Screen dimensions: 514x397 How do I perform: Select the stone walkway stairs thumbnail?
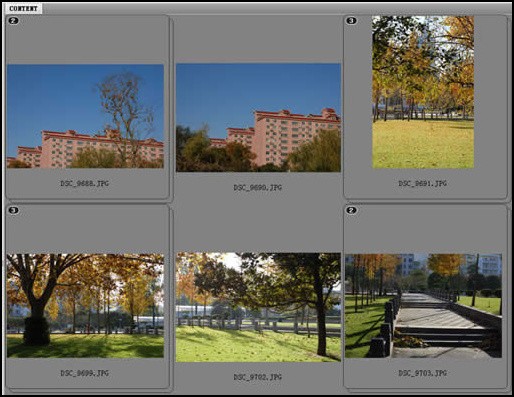(423, 306)
